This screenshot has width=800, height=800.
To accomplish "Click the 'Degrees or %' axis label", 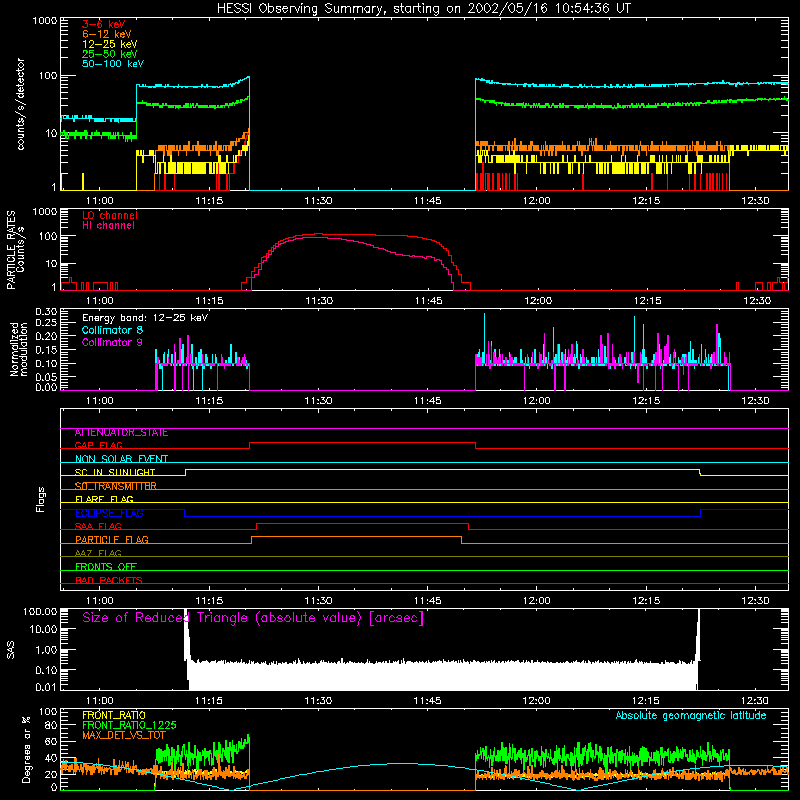I will (x=26, y=749).
